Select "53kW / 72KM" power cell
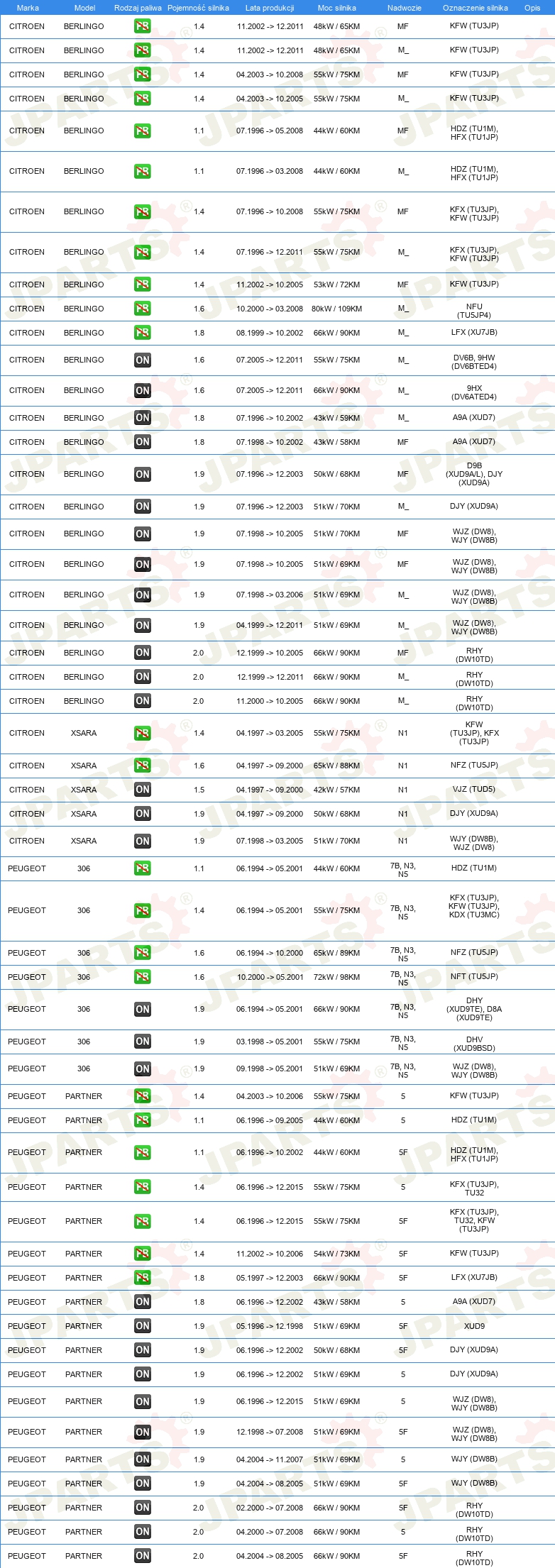 point(336,285)
